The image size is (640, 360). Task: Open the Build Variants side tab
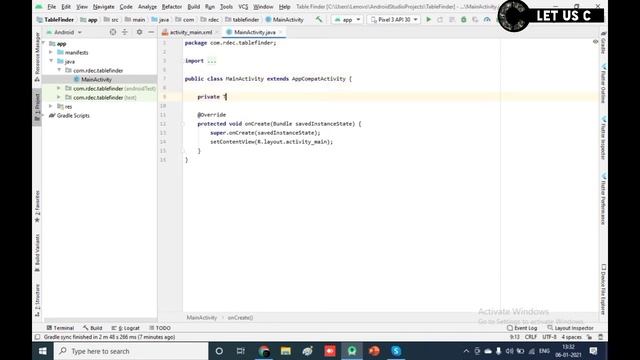point(37,253)
